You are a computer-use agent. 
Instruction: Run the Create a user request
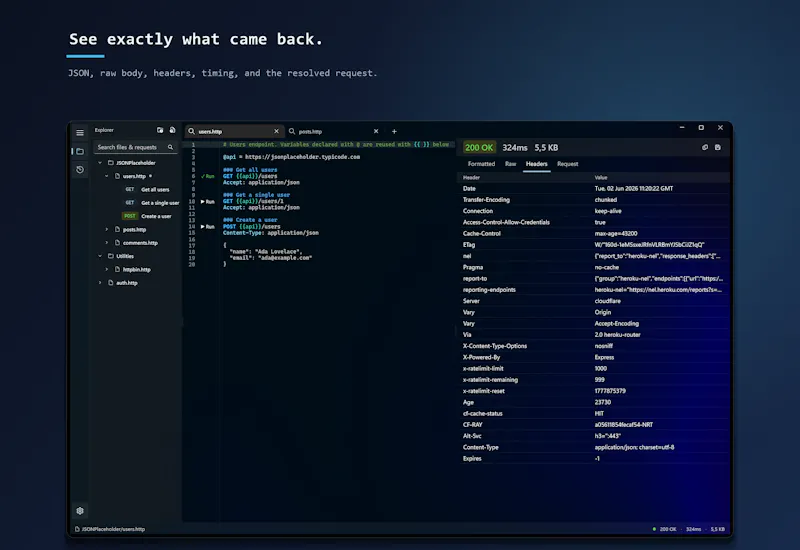[x=208, y=227]
